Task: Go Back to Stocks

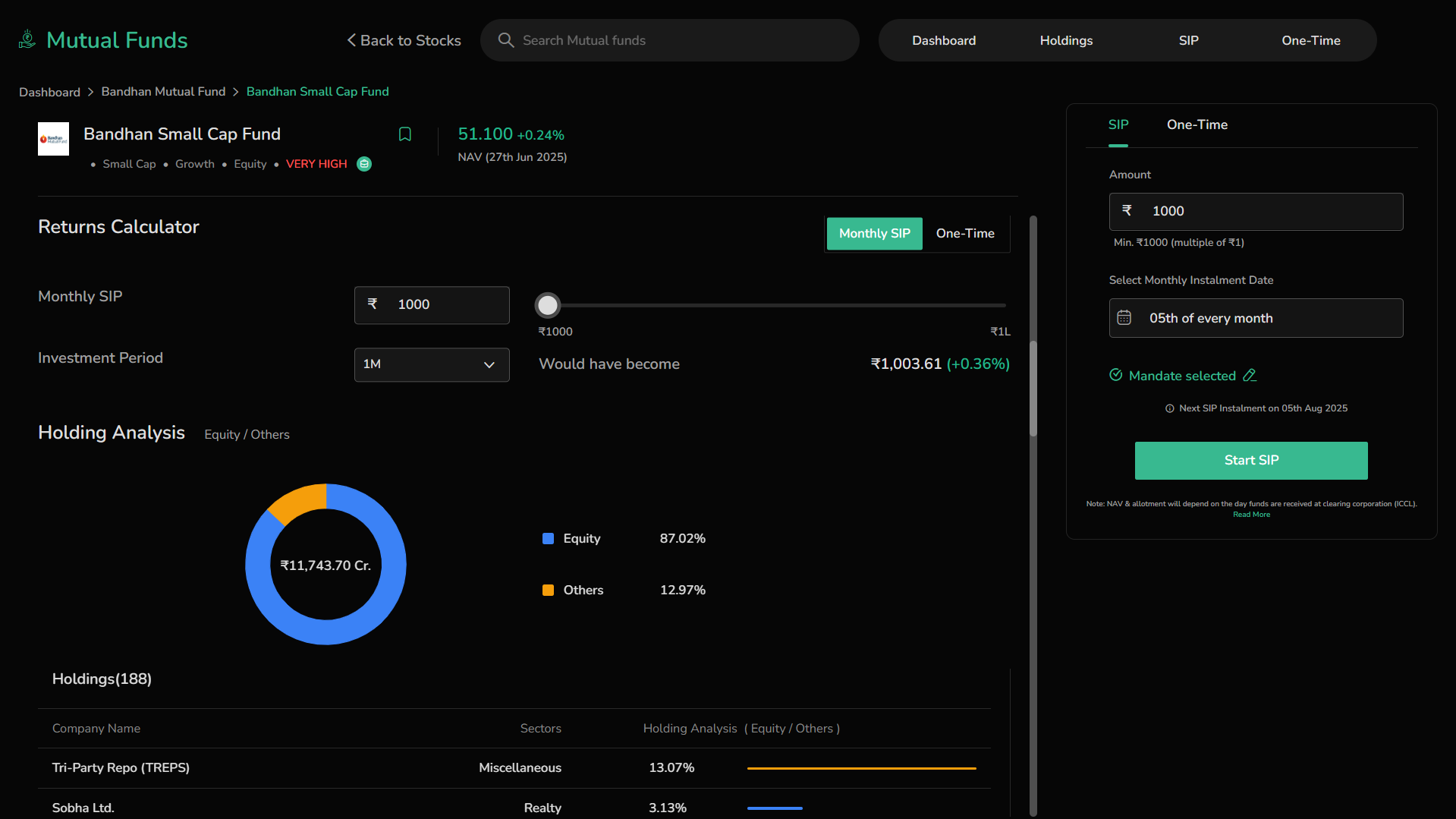Action: (x=404, y=40)
